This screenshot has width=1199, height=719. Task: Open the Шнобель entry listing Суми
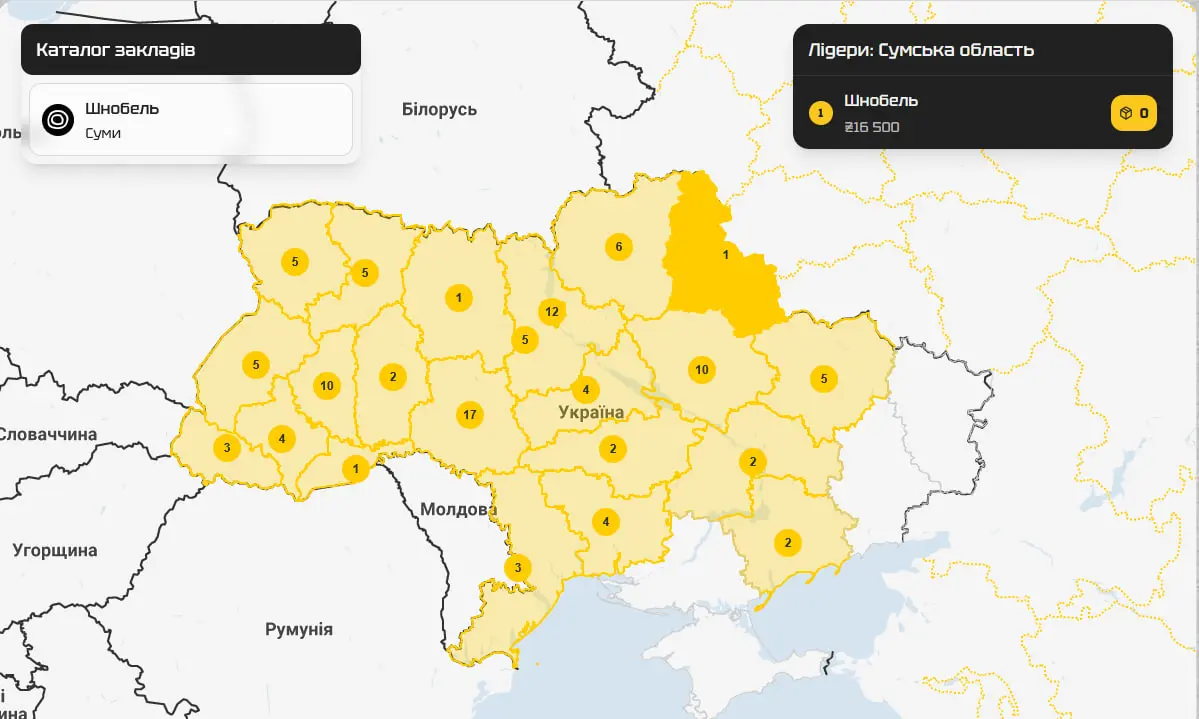(x=190, y=118)
